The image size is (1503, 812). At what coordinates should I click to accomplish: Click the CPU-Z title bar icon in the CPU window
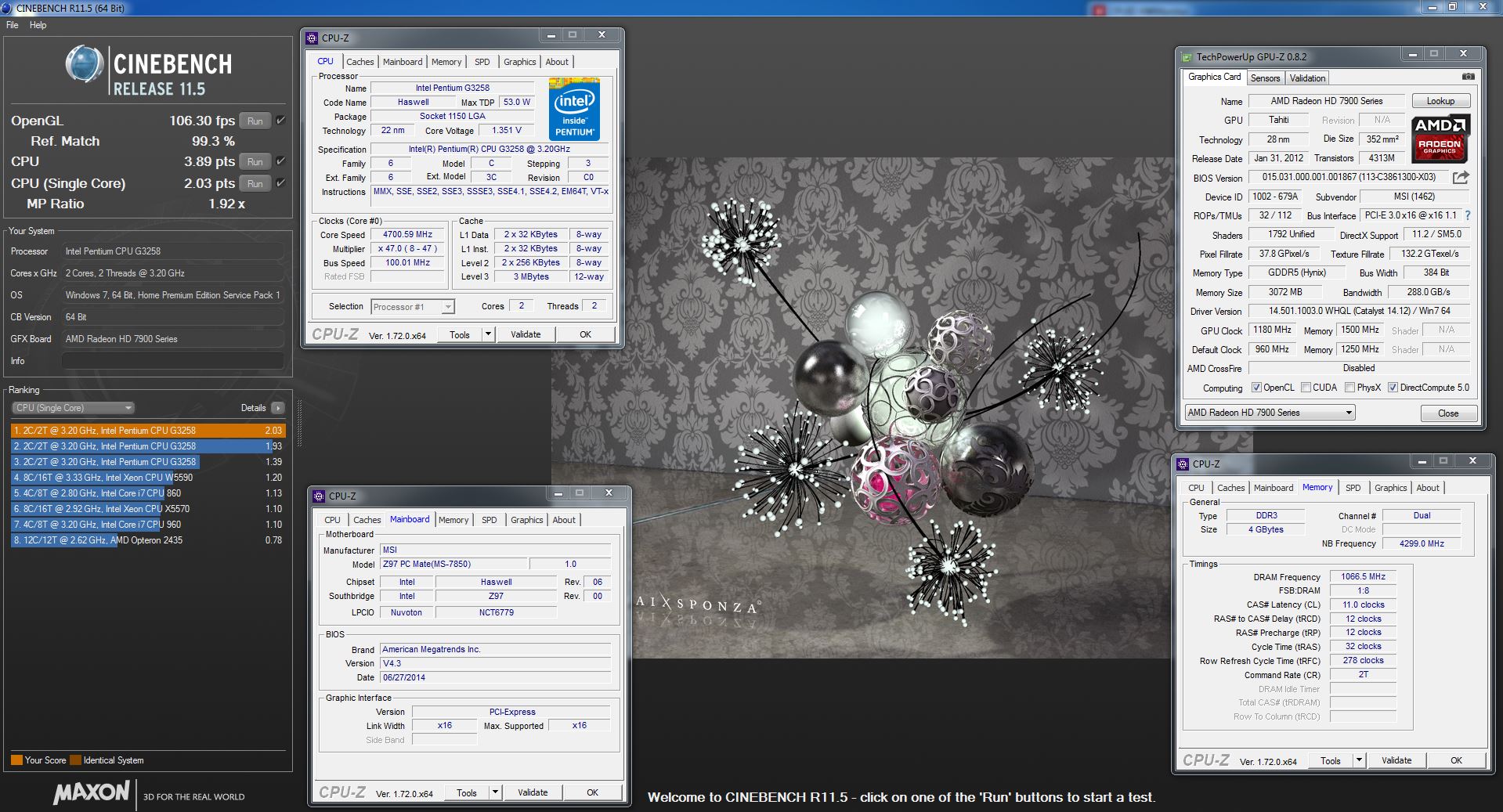(312, 38)
